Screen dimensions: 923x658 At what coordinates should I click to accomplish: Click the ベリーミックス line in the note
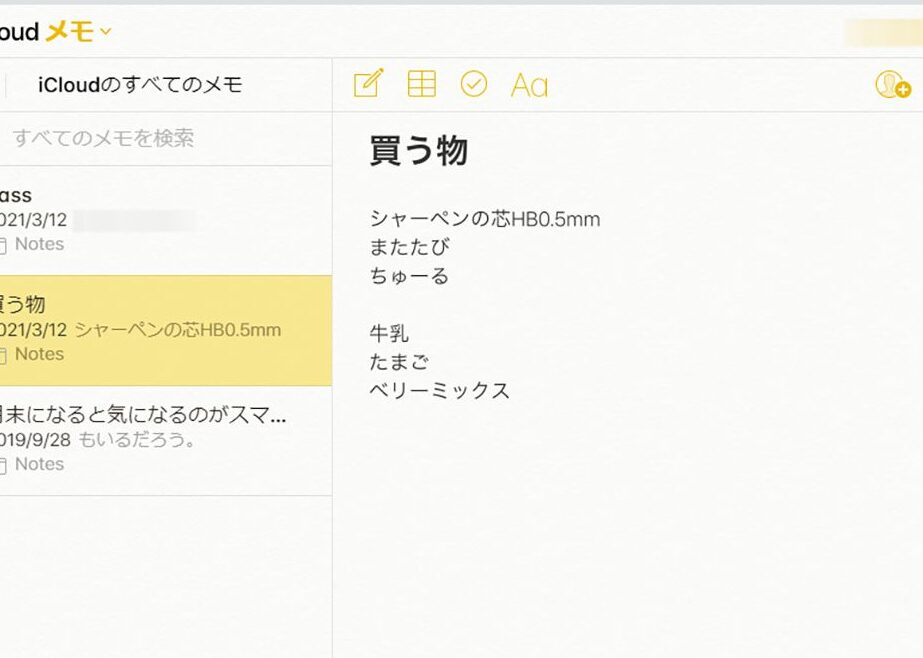439,390
